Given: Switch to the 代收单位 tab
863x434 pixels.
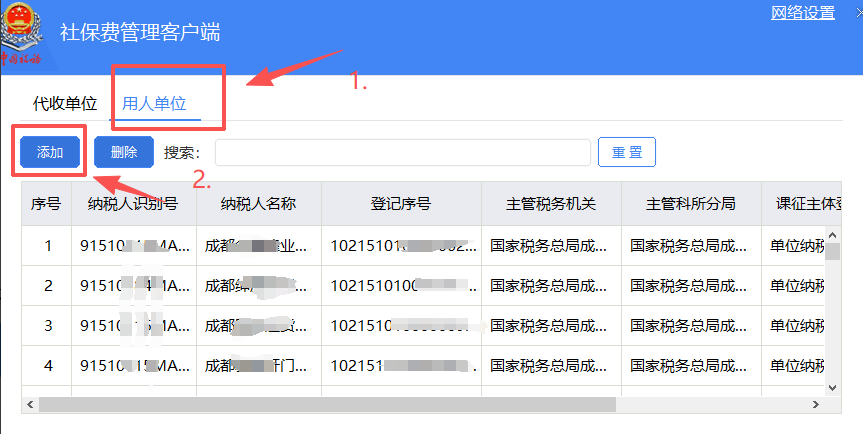Looking at the screenshot, I should [x=65, y=103].
